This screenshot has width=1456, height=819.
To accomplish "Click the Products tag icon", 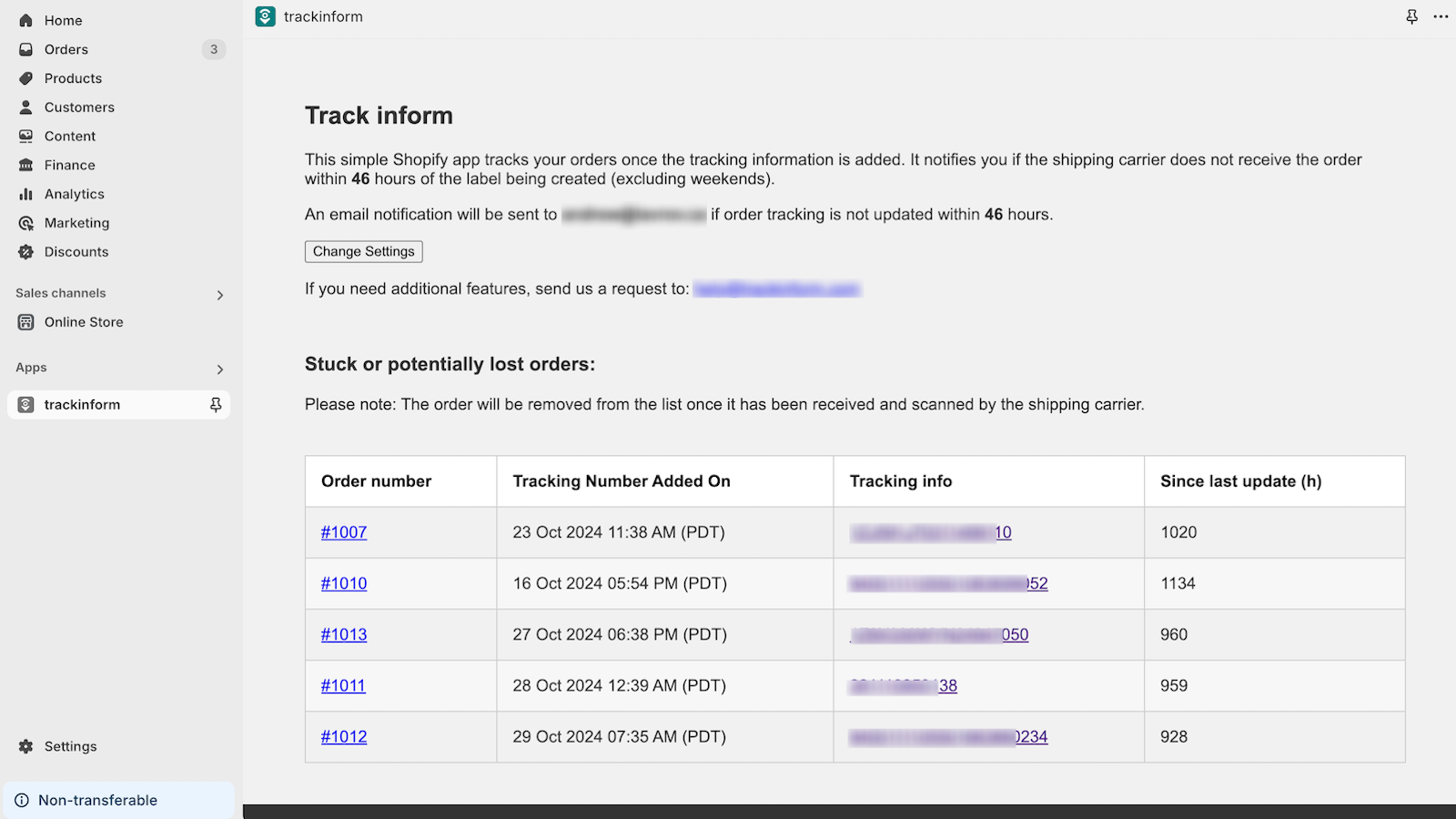I will pyautogui.click(x=26, y=78).
